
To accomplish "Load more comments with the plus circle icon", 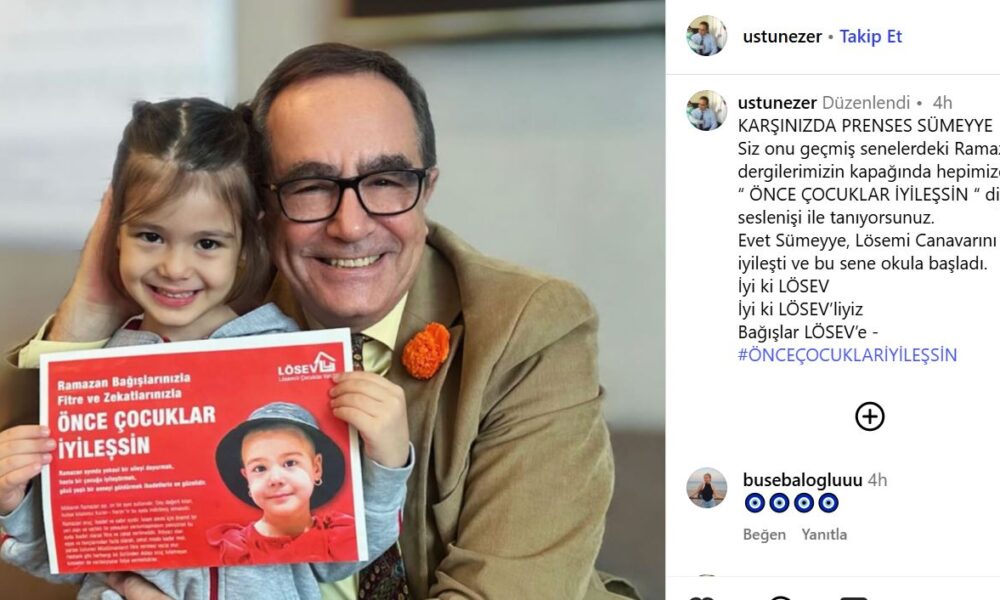I will click(x=869, y=416).
